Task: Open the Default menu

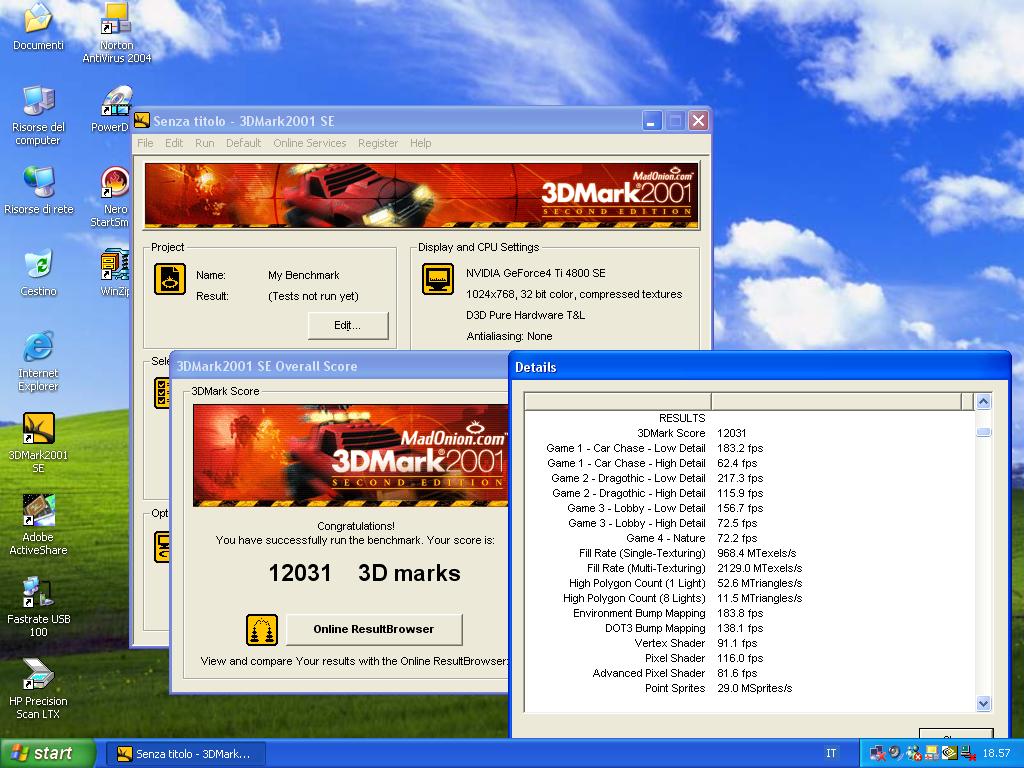Action: [x=244, y=143]
